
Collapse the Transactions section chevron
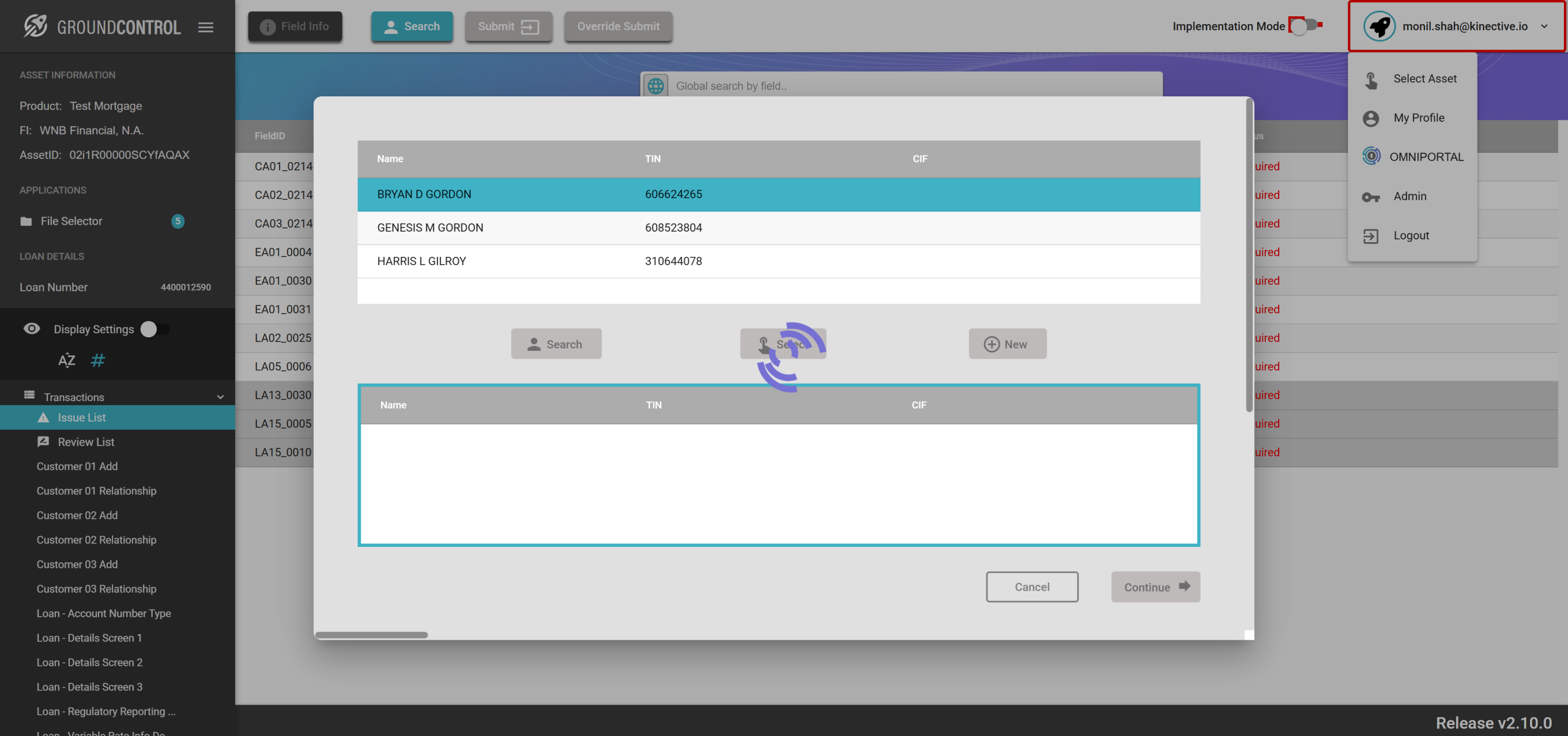coord(220,397)
